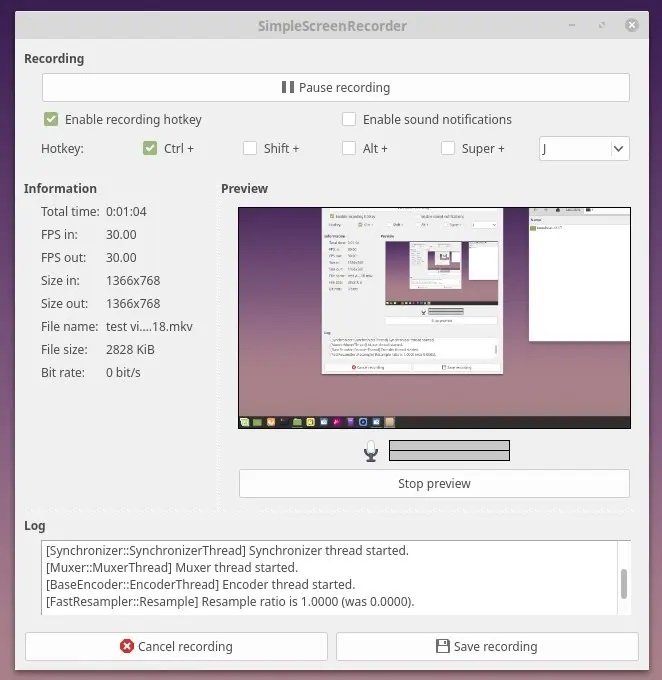Click the pause bars icon in Pause recording
The height and width of the screenshot is (680, 662).
click(288, 87)
